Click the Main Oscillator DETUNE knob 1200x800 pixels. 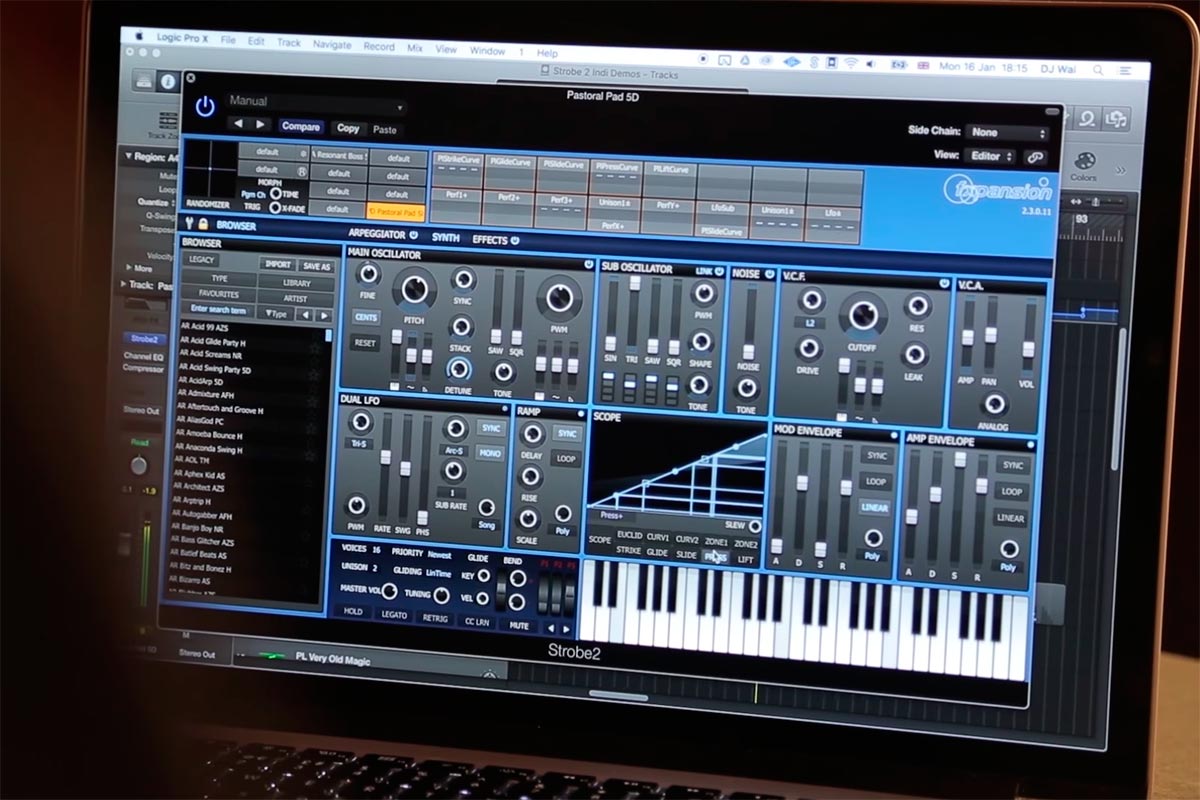point(459,369)
